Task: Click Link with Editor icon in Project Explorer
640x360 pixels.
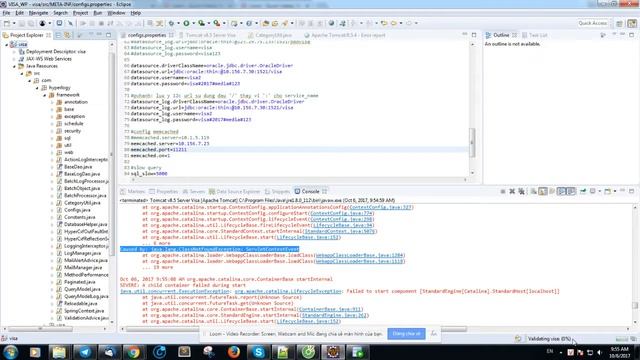Action: (x=67, y=35)
